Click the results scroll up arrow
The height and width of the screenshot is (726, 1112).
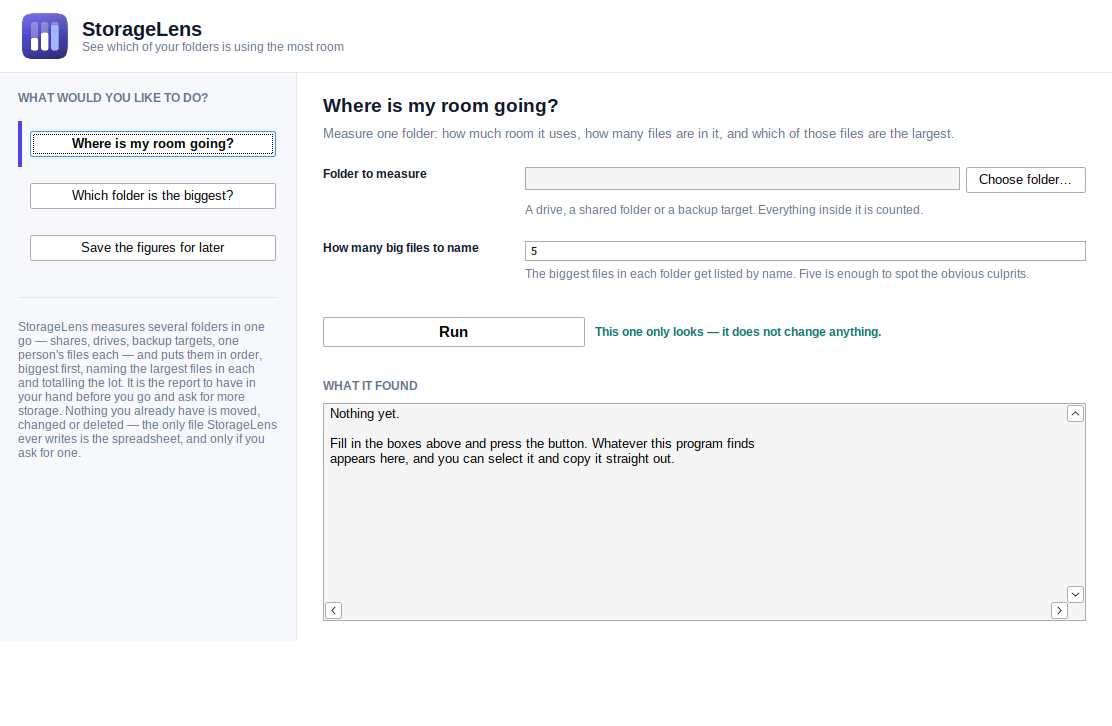1075,413
